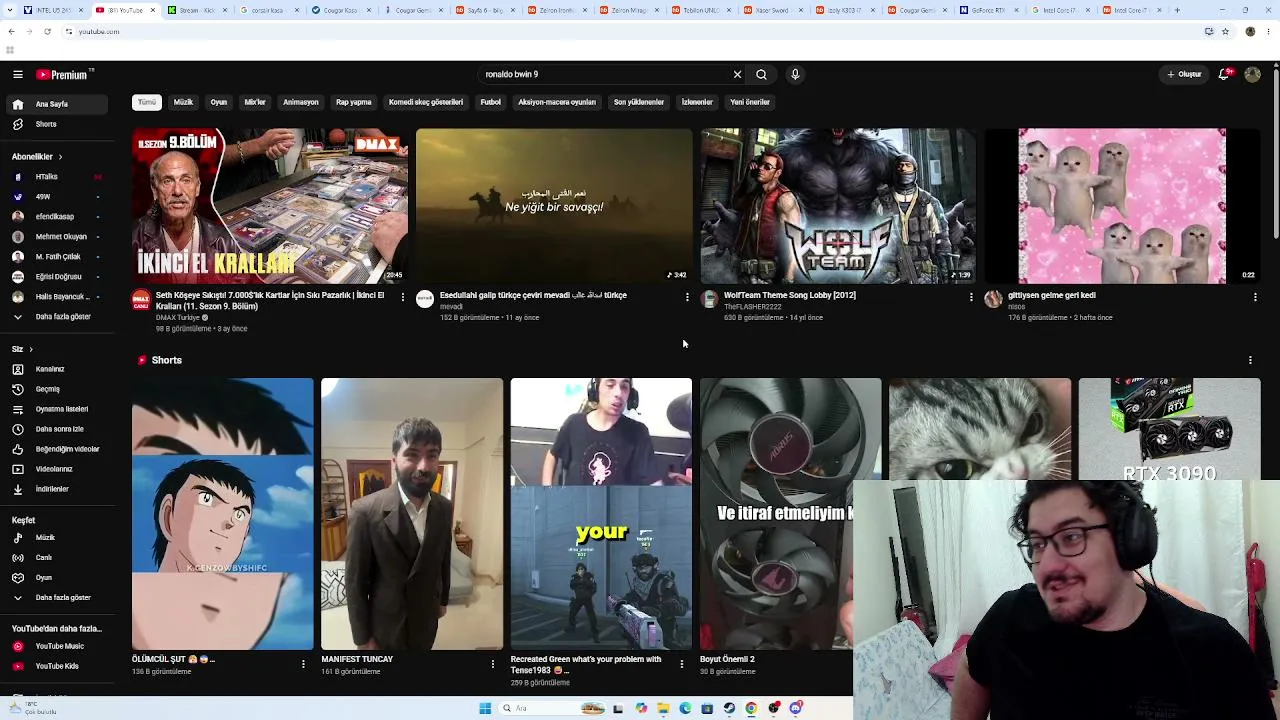
Task: Open the MANIFEST TUNCAY short thumbnail
Action: point(412,514)
